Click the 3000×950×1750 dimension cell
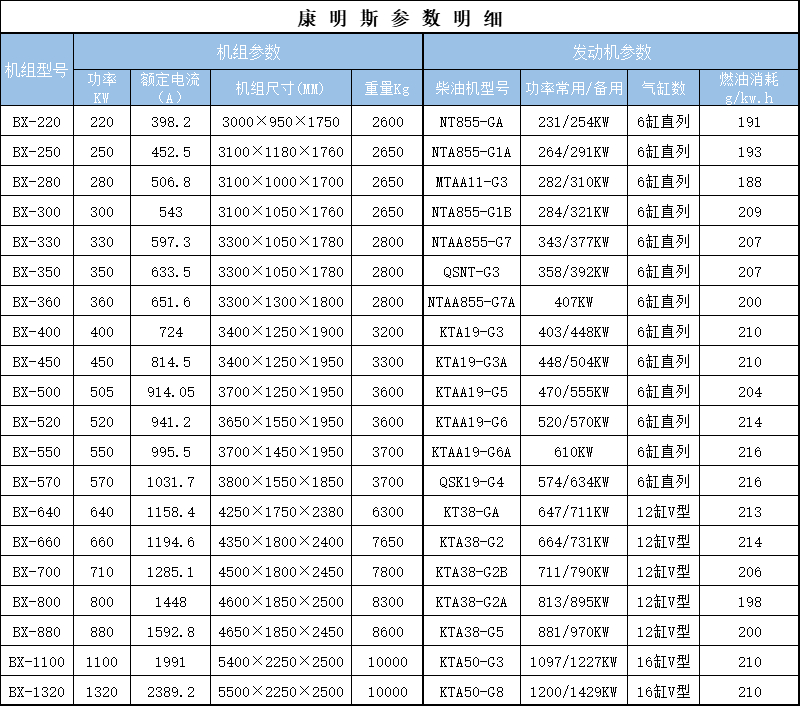Viewport: 800px width, 706px height. point(281,121)
